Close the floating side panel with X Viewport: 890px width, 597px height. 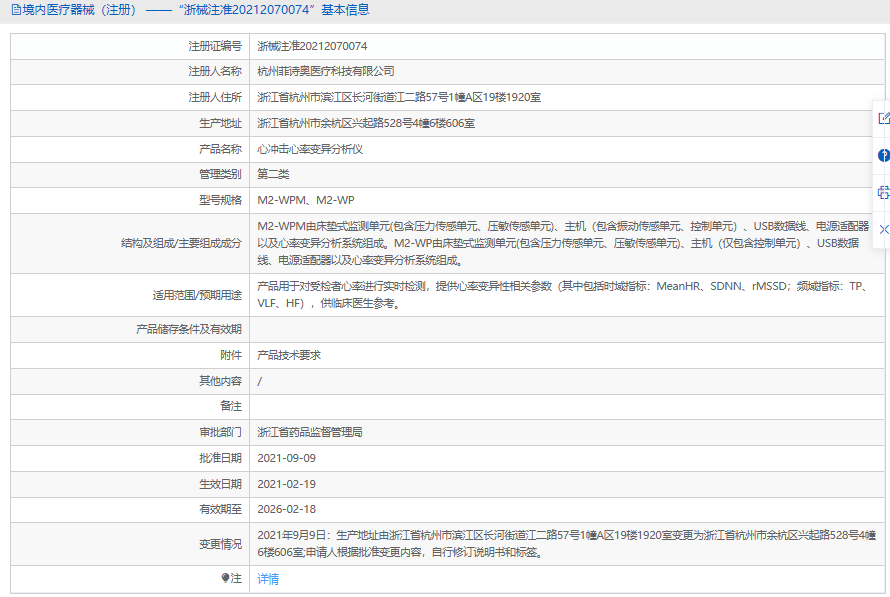coord(884,229)
